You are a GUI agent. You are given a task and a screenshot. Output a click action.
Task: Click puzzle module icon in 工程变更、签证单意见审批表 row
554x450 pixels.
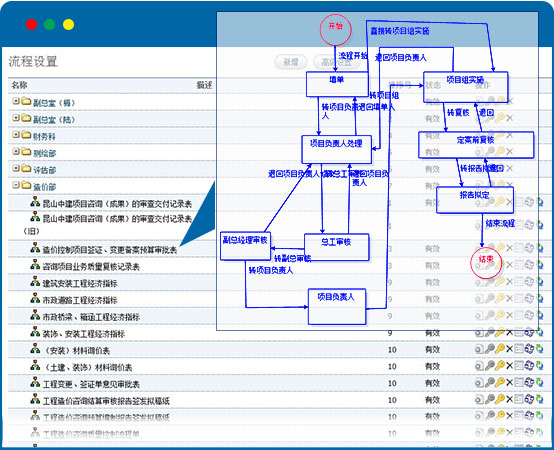(529, 383)
